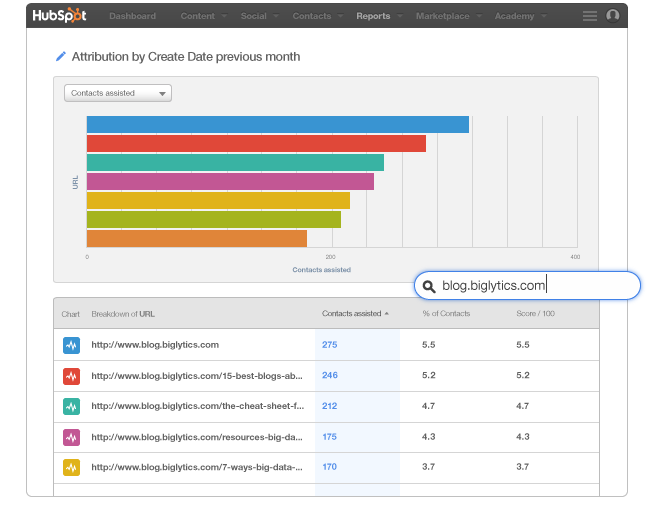Open the 7-ways-big-data URL link
Image resolution: width=650 pixels, height=525 pixels.
197,467
